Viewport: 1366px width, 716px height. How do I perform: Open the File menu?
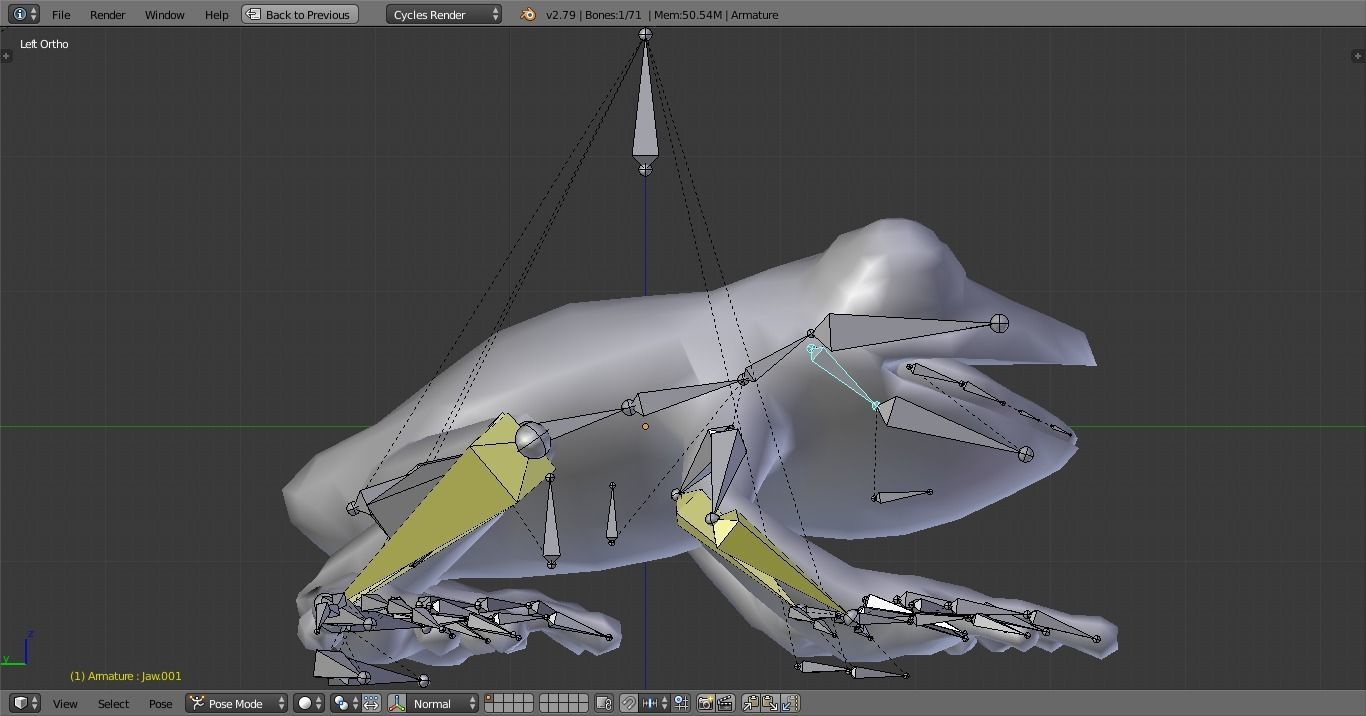point(61,14)
